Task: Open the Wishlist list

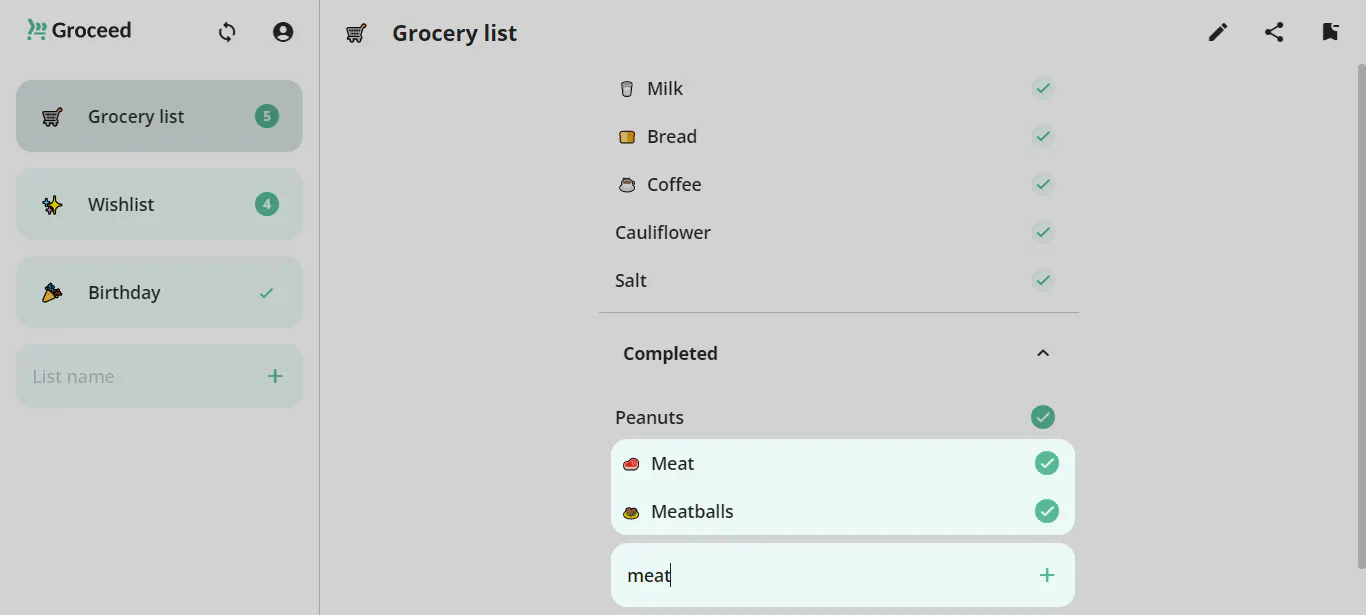Action: 159,204
